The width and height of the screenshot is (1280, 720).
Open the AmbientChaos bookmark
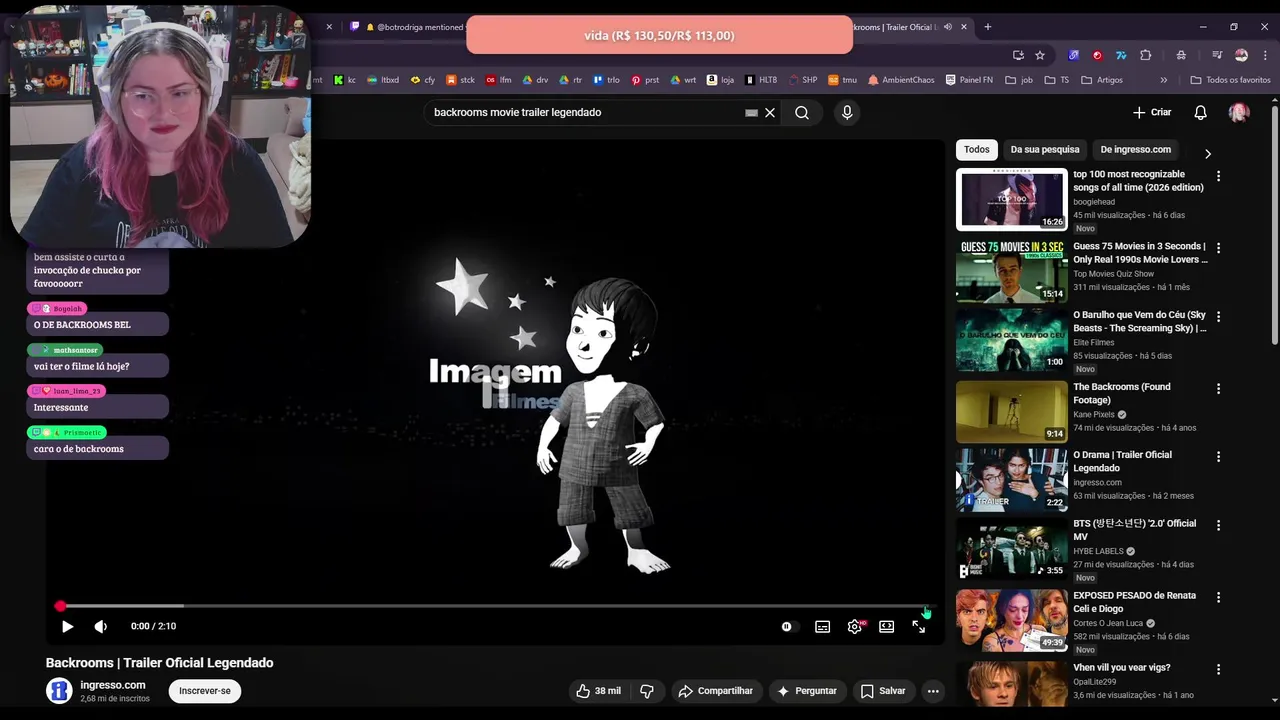901,80
